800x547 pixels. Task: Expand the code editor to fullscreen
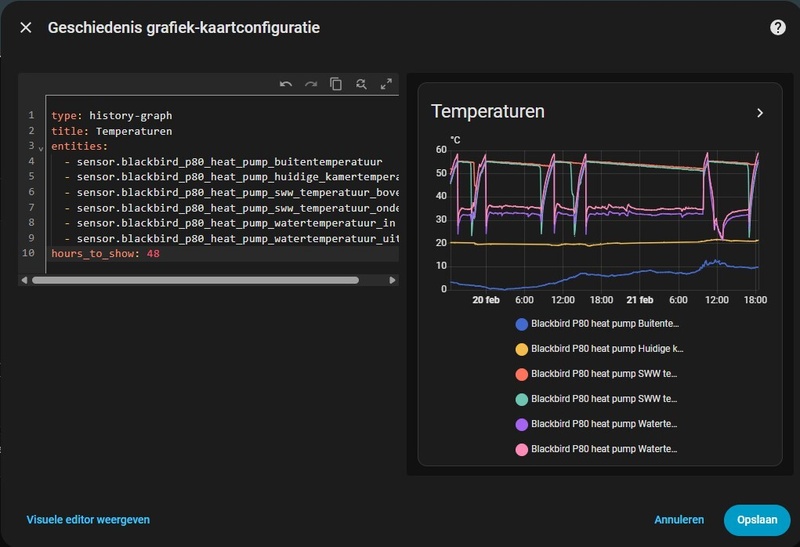tap(386, 85)
